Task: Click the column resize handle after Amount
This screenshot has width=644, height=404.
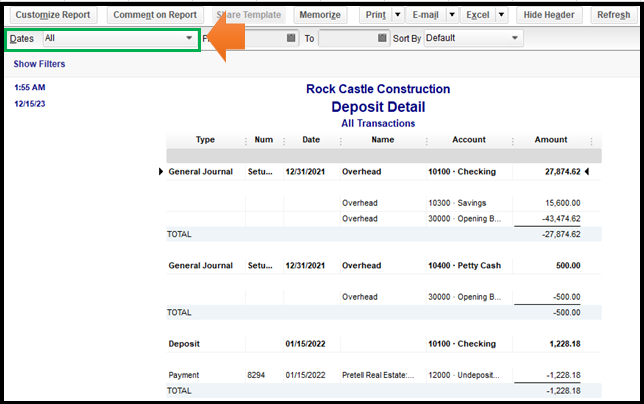Action: pyautogui.click(x=591, y=141)
